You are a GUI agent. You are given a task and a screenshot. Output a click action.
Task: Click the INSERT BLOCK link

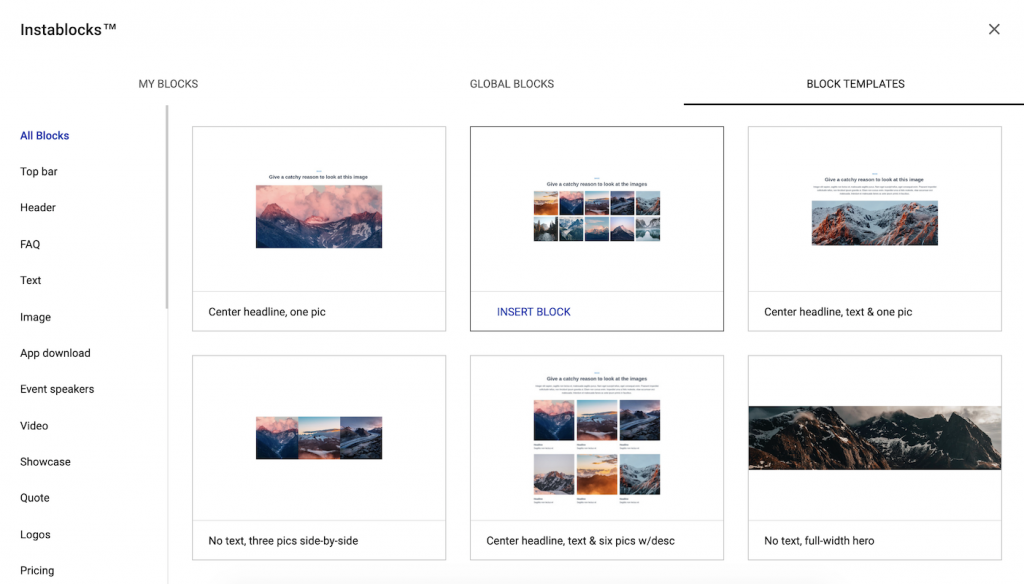click(x=534, y=311)
